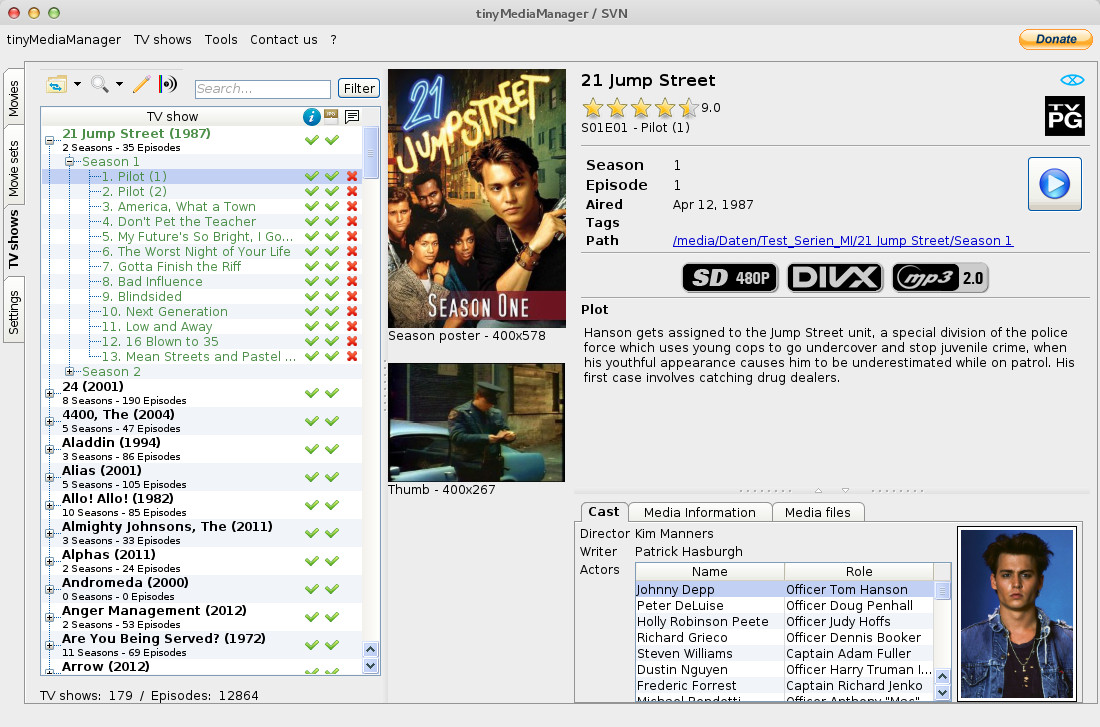
Task: Click the TV show list scroll-up arrow
Action: [370, 650]
